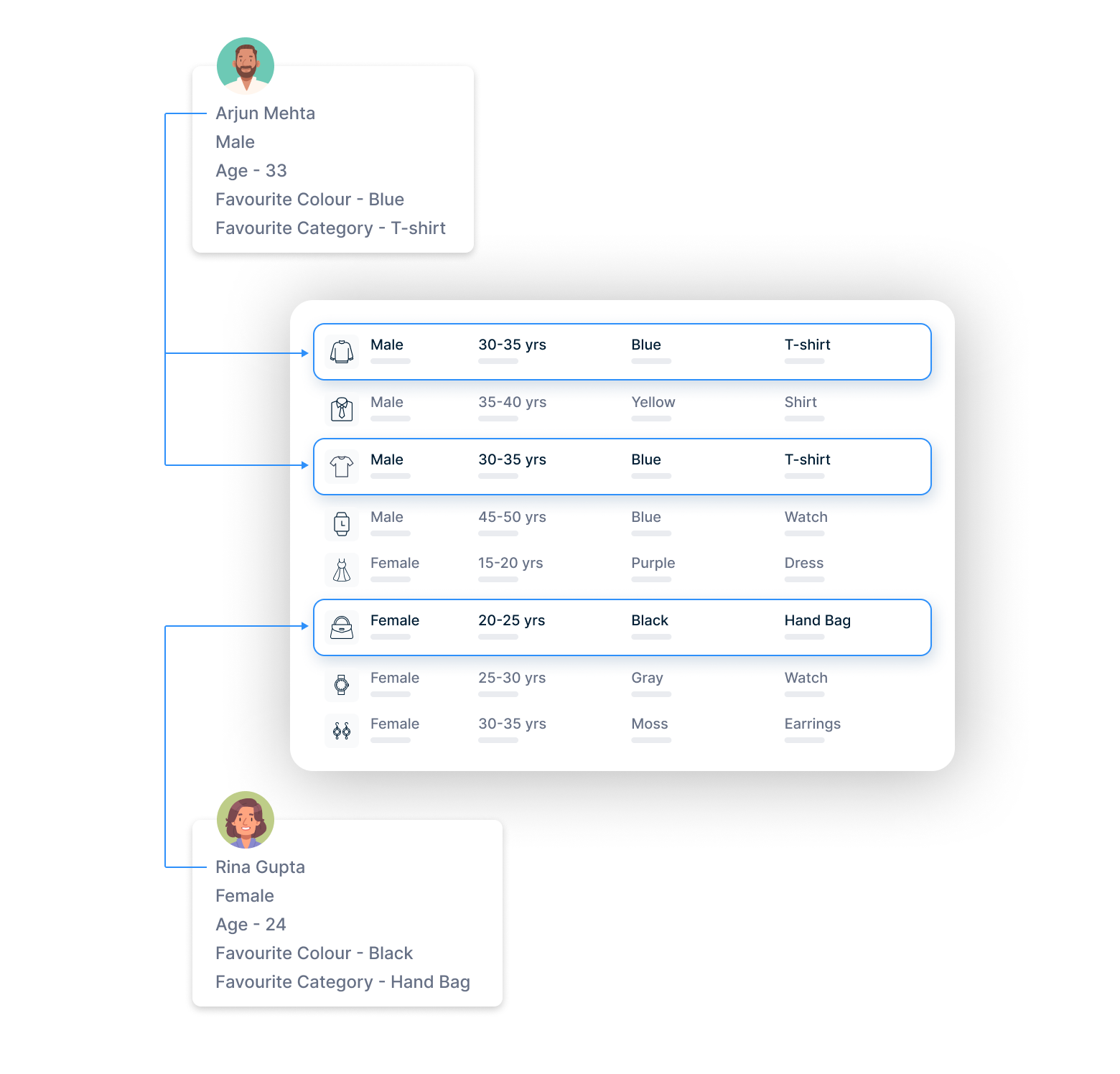The height and width of the screenshot is (1074, 1120).
Task: Select the 45-50 yrs age range
Action: [512, 517]
